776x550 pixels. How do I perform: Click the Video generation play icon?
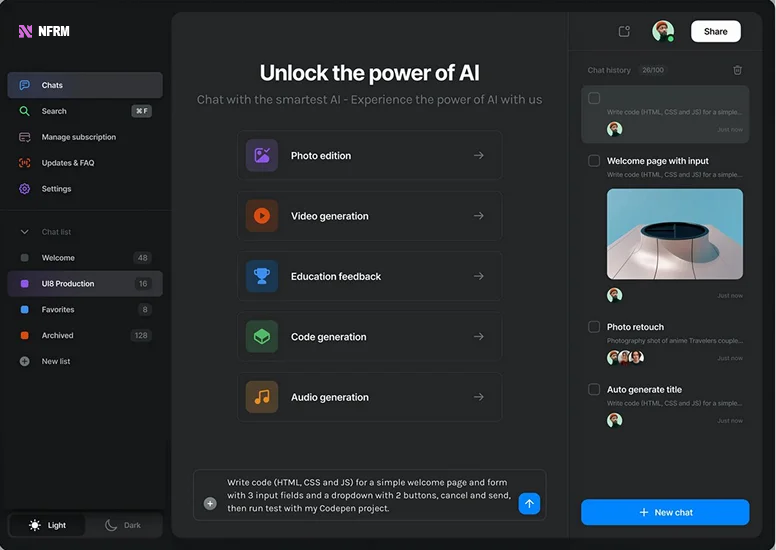[262, 216]
